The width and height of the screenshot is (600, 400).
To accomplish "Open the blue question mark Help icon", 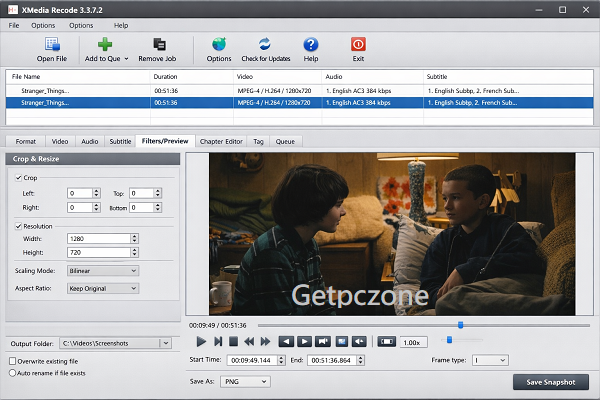I will coord(311,44).
